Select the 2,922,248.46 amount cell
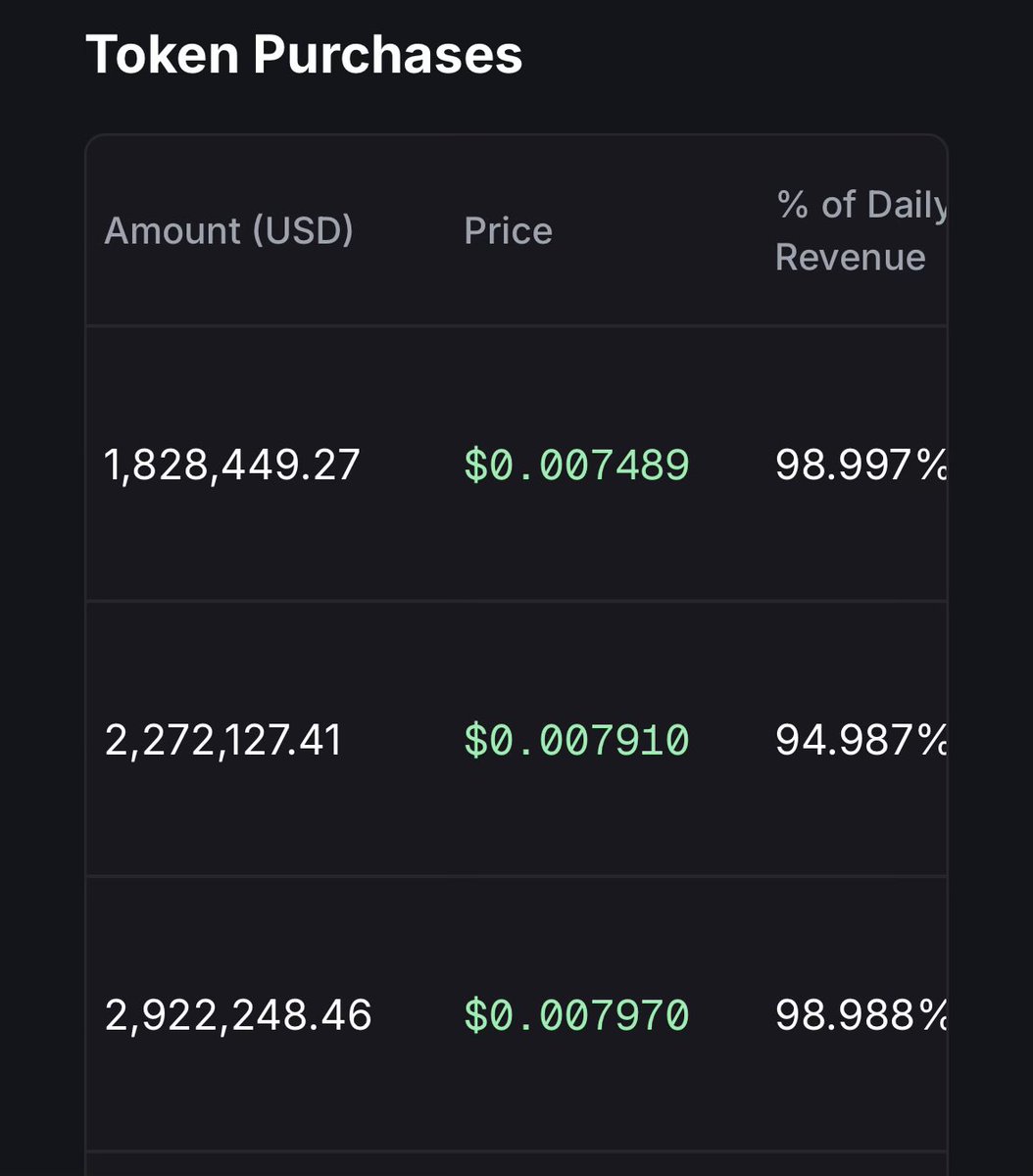This screenshot has width=1033, height=1176. (x=238, y=1014)
